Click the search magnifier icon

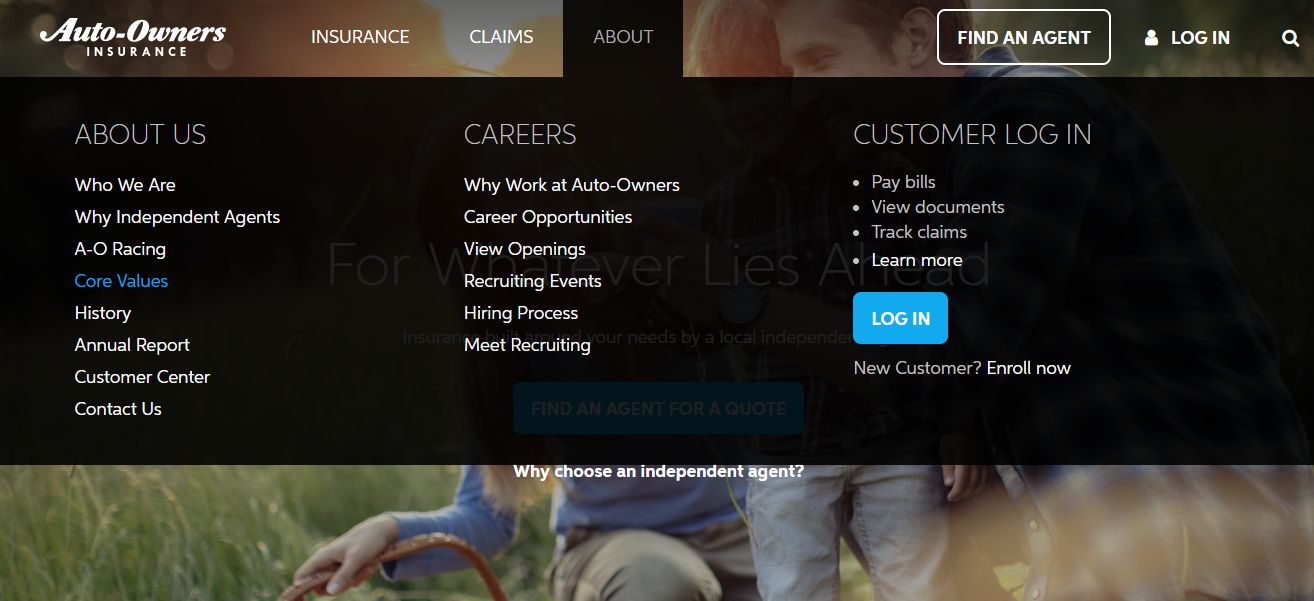coord(1290,38)
